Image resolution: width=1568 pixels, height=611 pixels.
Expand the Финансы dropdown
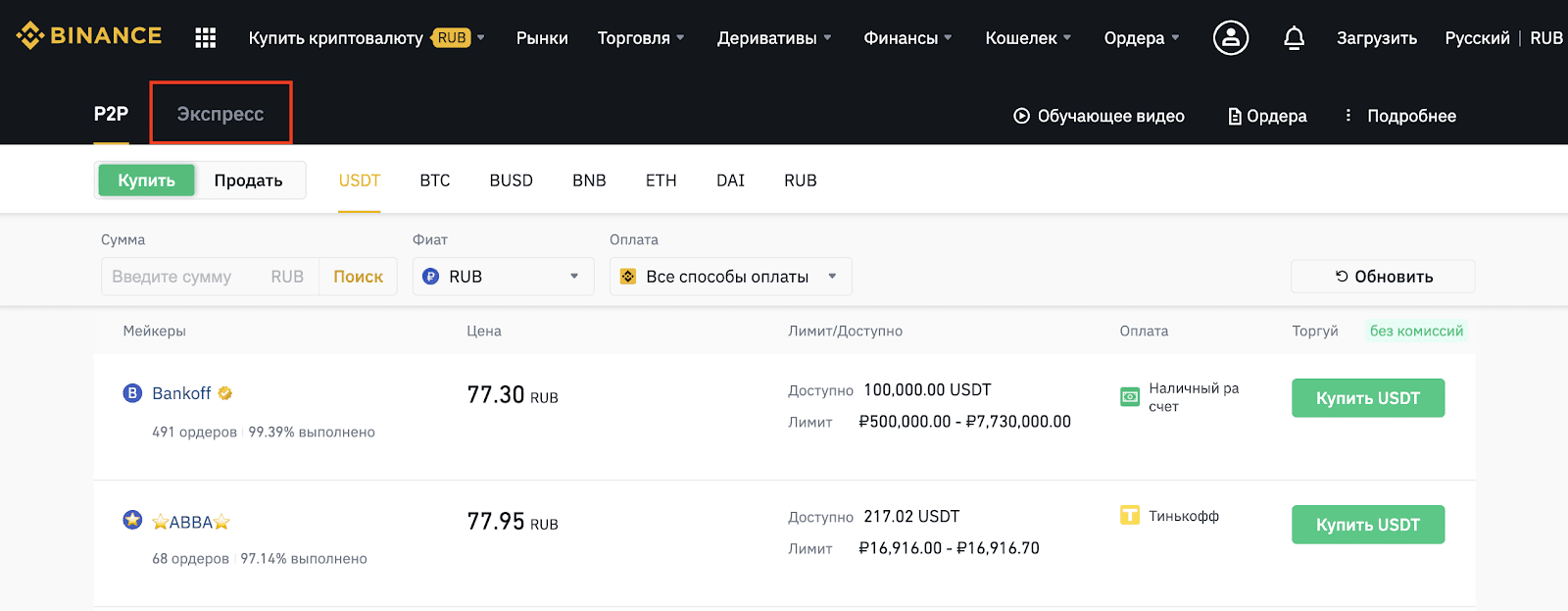click(x=907, y=38)
